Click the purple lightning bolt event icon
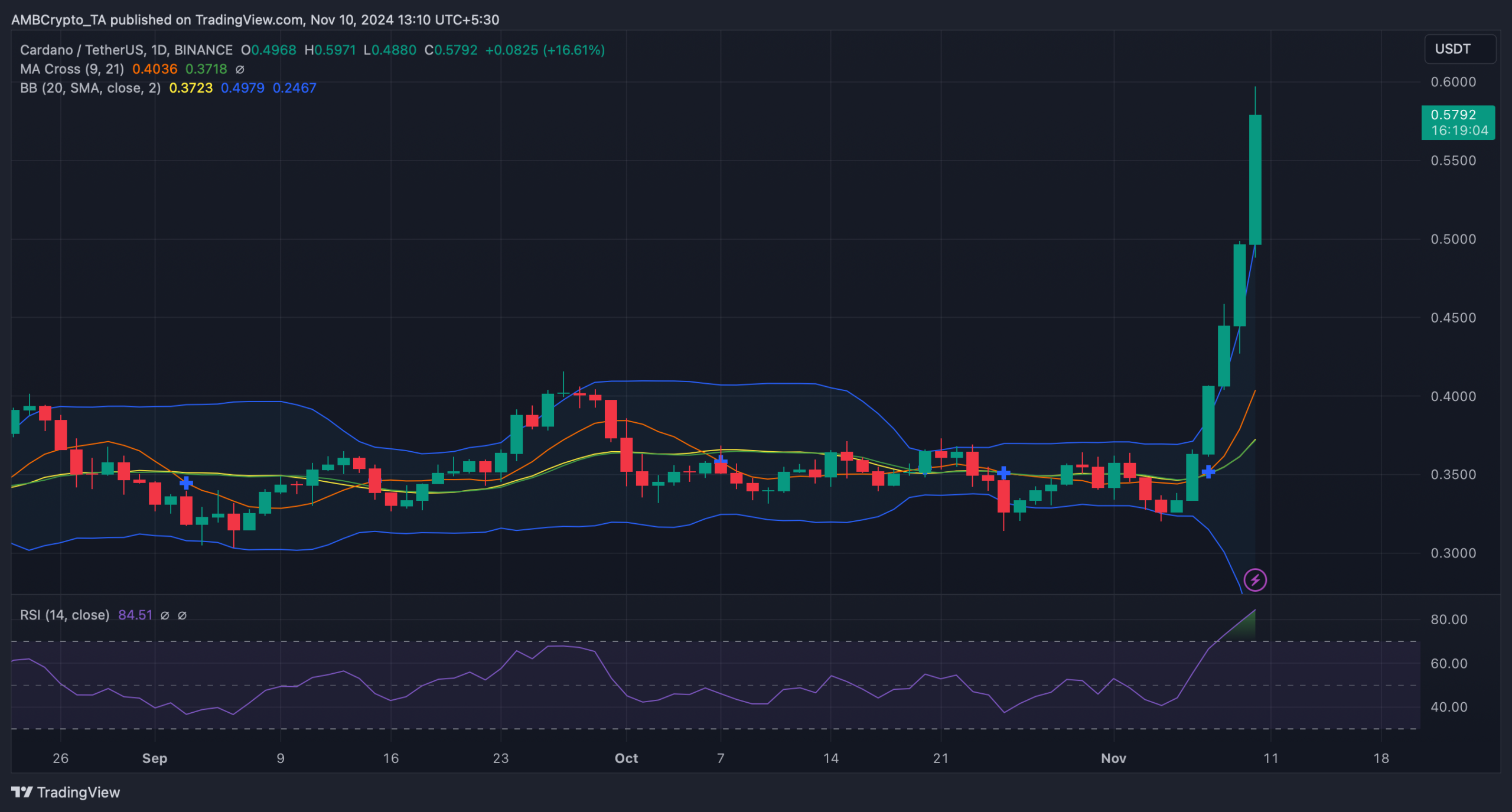 (x=1254, y=579)
